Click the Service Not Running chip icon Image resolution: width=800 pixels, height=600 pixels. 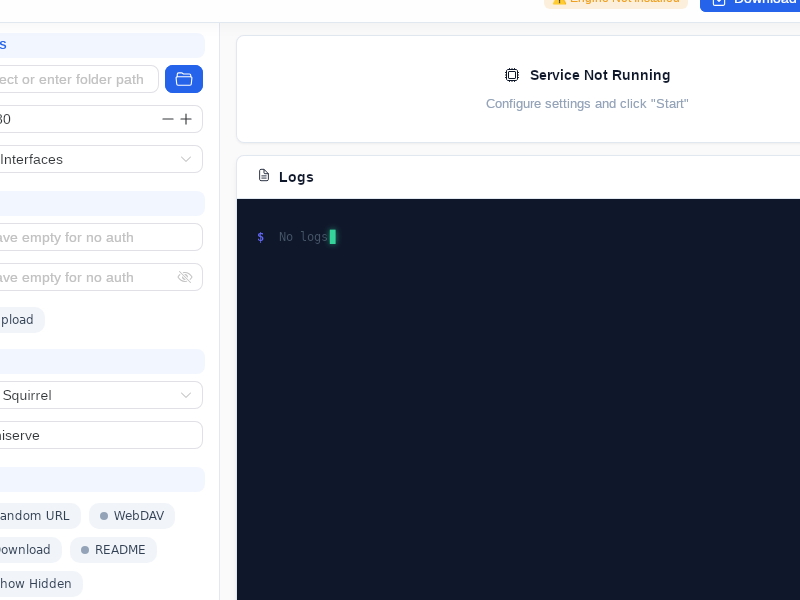[512, 75]
